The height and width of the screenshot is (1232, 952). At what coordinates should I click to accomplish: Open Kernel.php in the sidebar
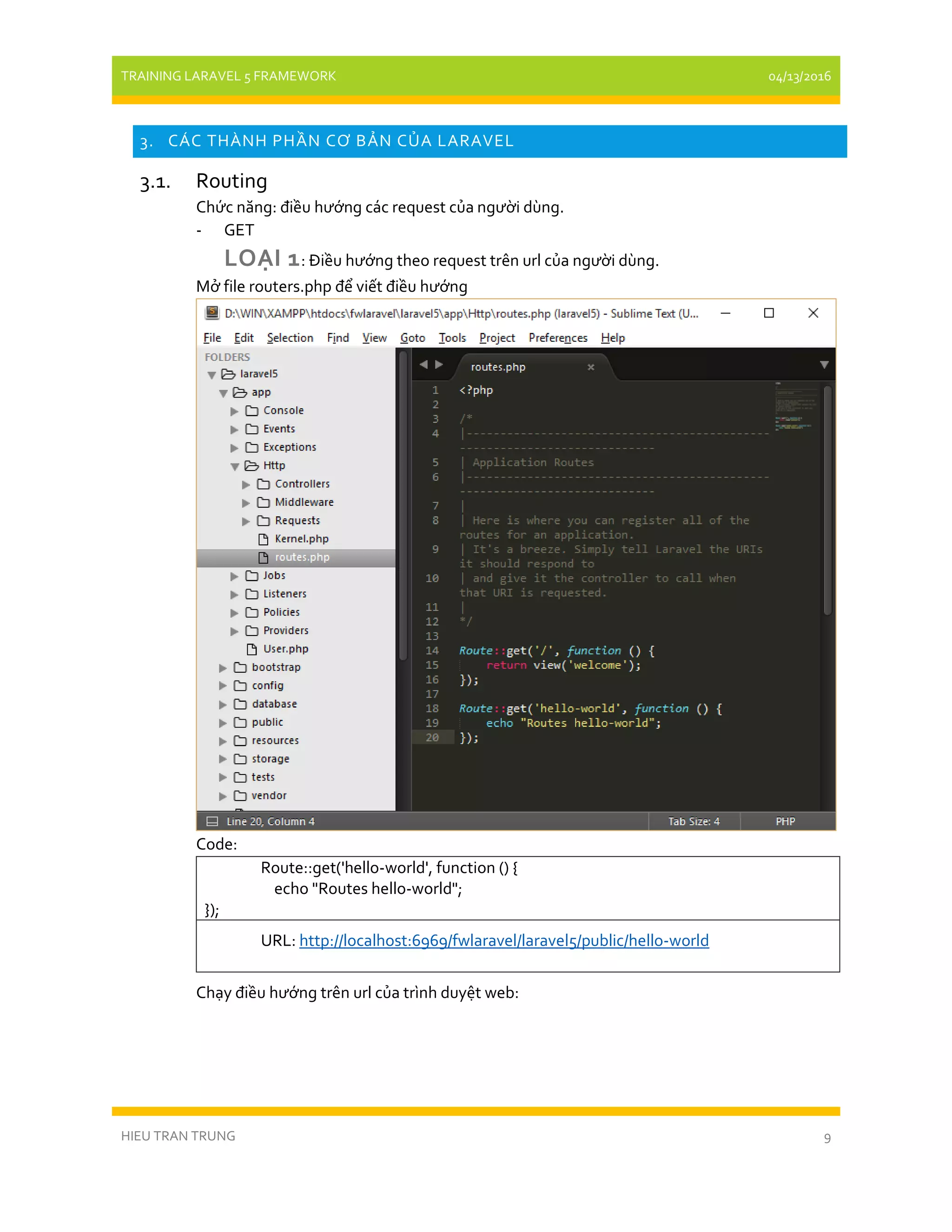pyautogui.click(x=302, y=539)
